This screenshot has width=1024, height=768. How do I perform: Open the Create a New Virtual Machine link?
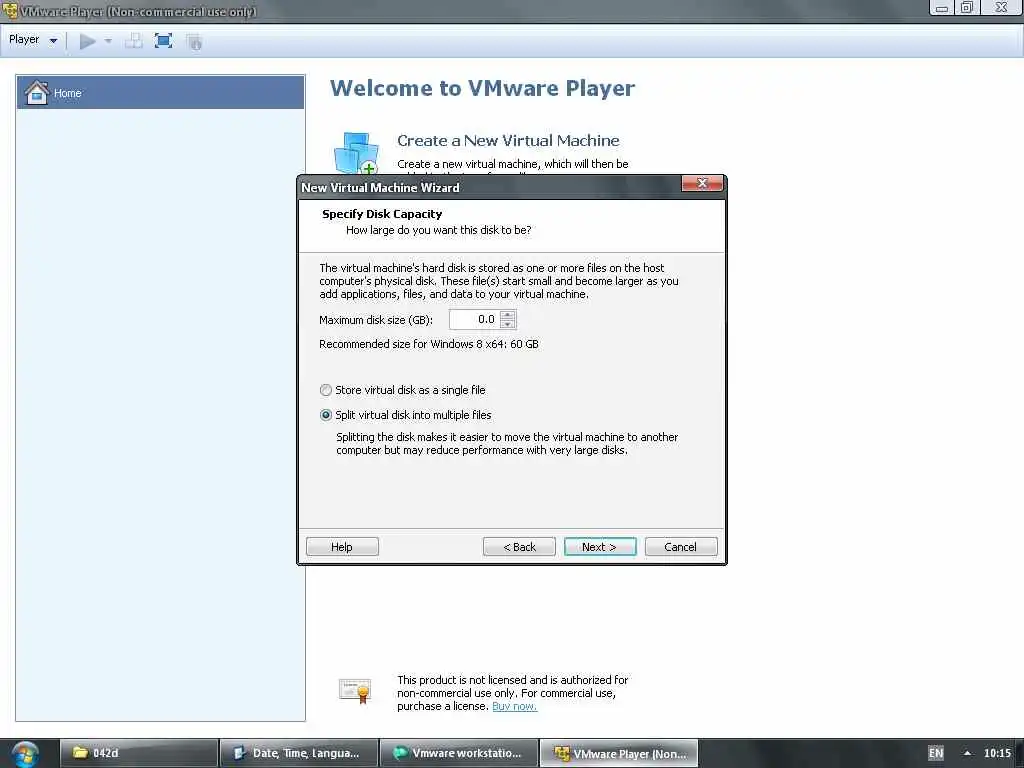(x=508, y=140)
